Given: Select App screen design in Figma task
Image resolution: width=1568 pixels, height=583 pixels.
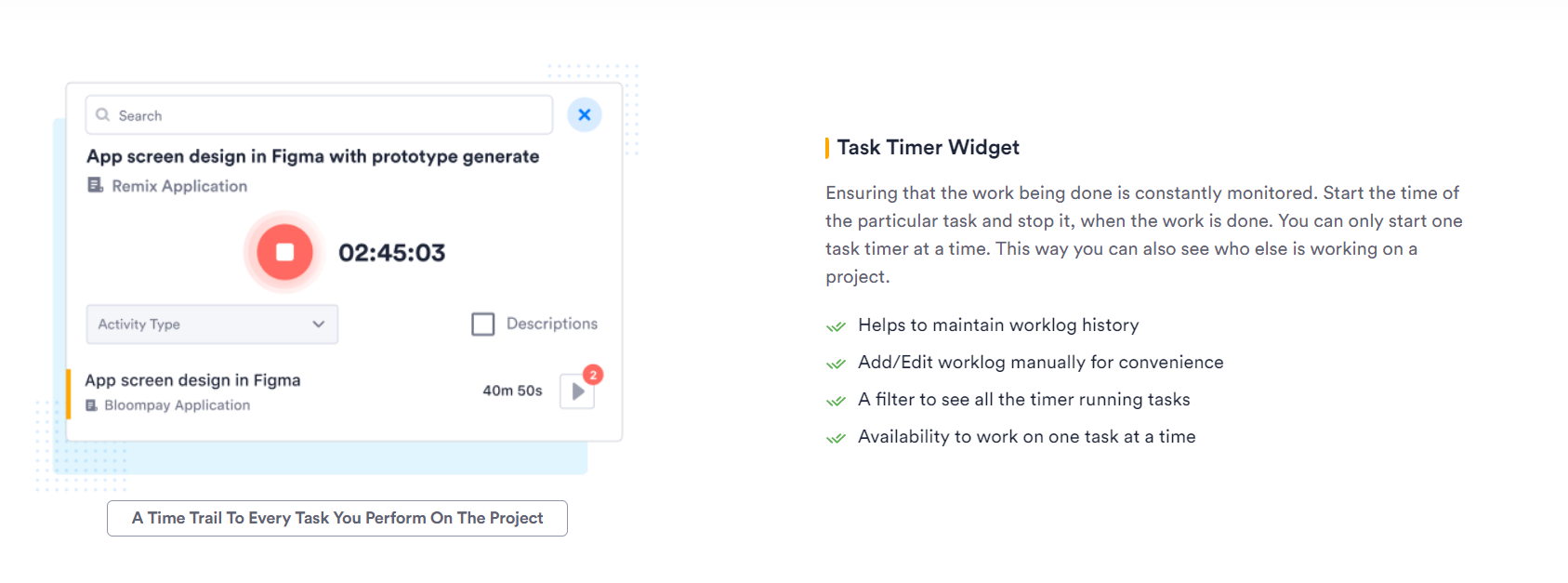Looking at the screenshot, I should coord(192,380).
